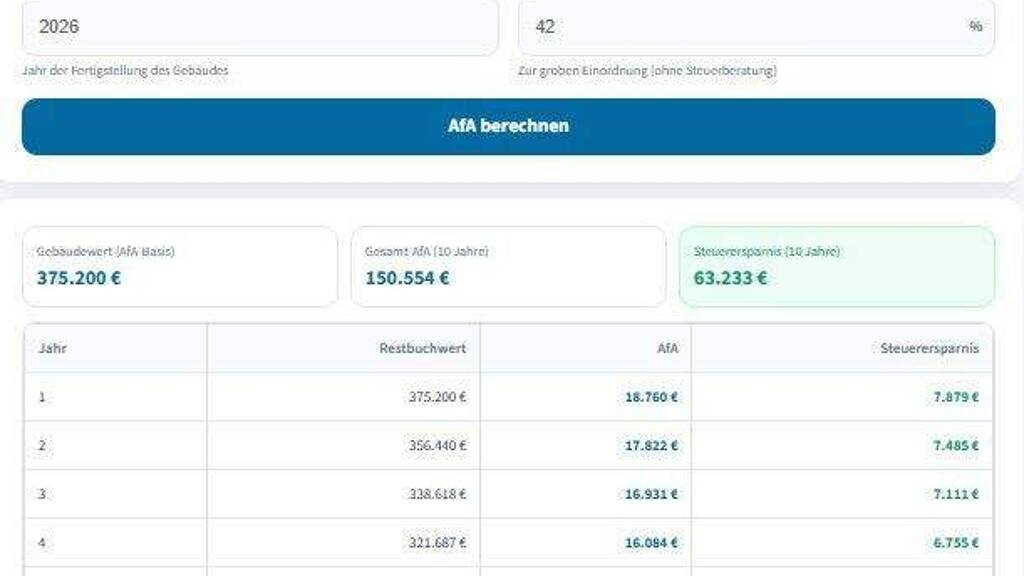Select the AfA column header in the table
This screenshot has height=576, width=1024.
click(x=667, y=349)
